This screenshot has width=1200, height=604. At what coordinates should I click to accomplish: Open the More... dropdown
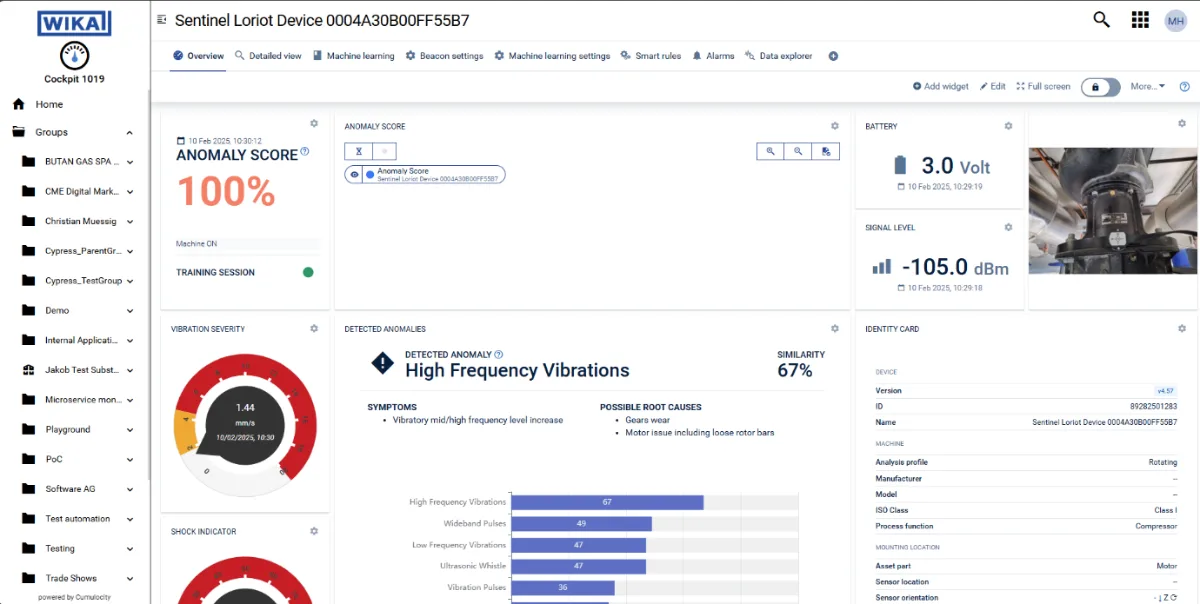[x=1148, y=87]
